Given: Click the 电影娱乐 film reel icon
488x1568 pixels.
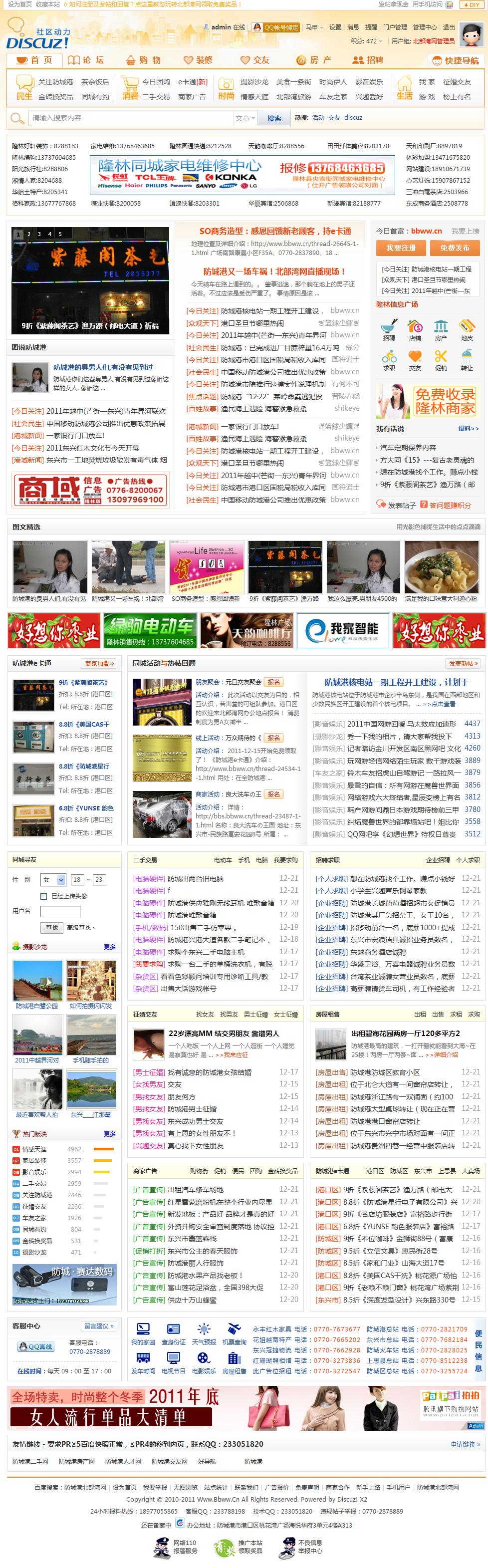Looking at the screenshot, I should click(204, 1358).
